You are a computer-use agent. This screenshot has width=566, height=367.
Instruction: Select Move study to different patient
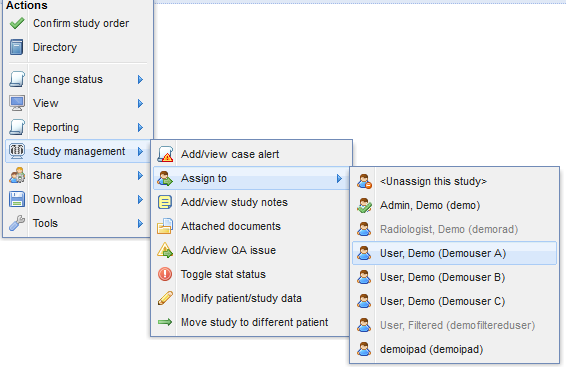click(251, 322)
